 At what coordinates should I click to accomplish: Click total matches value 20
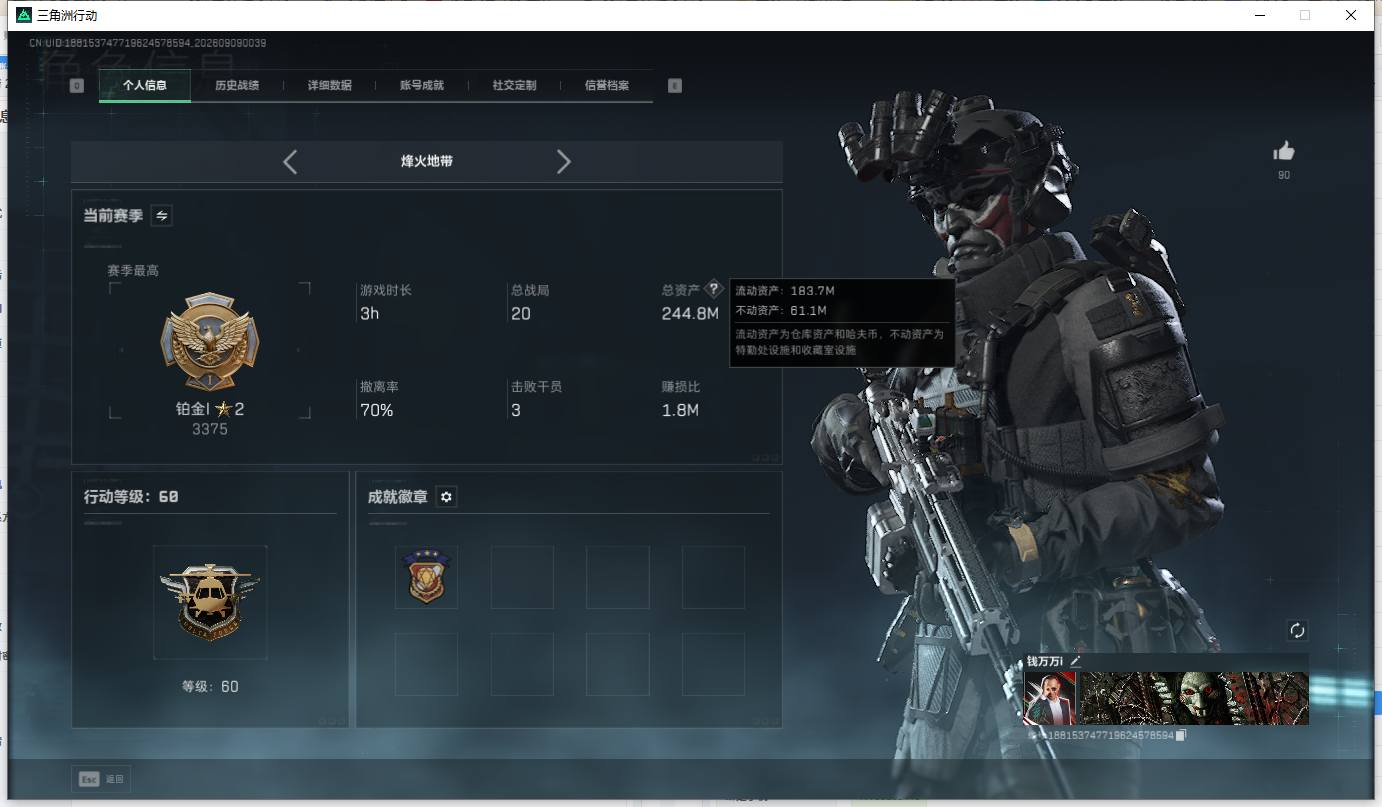(521, 314)
